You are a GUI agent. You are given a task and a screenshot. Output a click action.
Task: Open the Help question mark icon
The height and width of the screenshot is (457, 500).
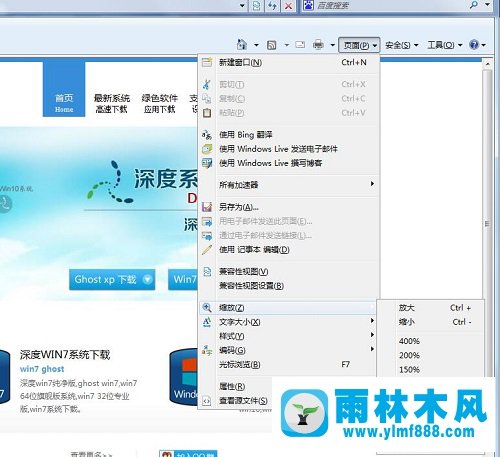click(x=474, y=44)
